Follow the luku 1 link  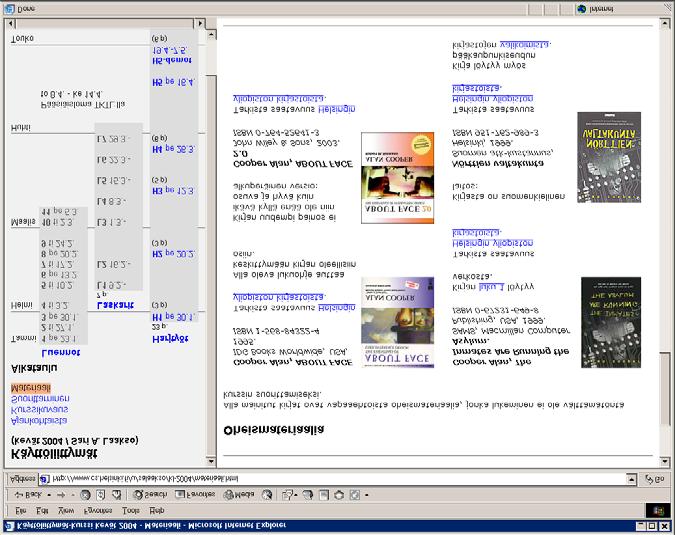[x=491, y=286]
